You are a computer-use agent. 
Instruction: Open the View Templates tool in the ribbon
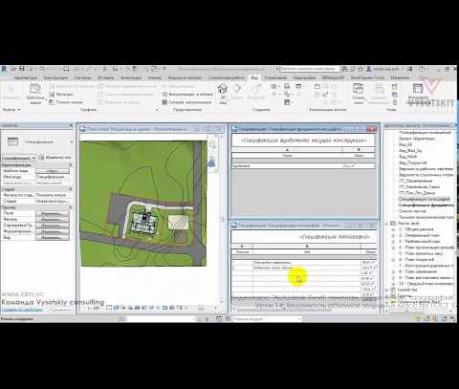35,94
